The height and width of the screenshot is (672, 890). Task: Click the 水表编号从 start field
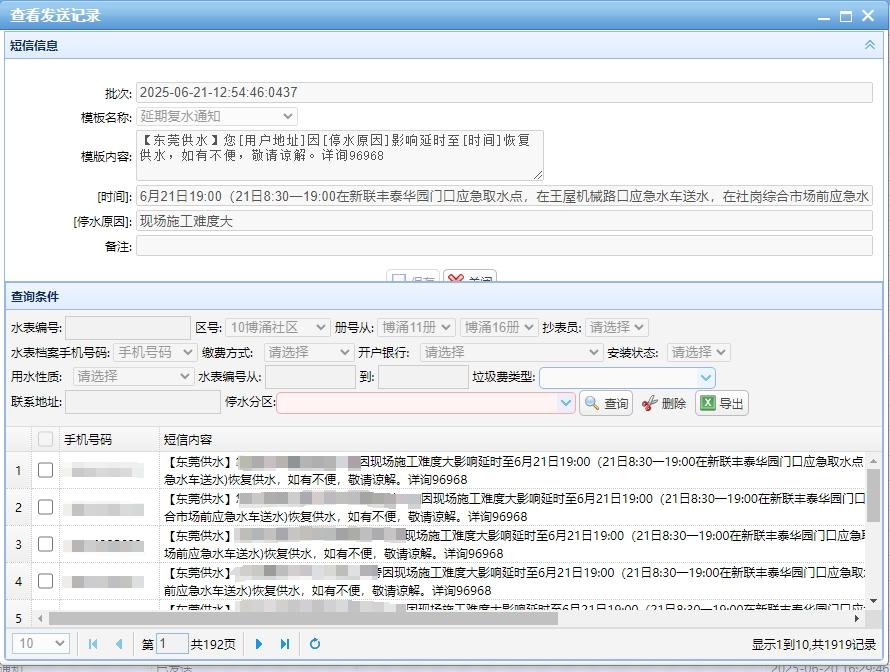310,377
